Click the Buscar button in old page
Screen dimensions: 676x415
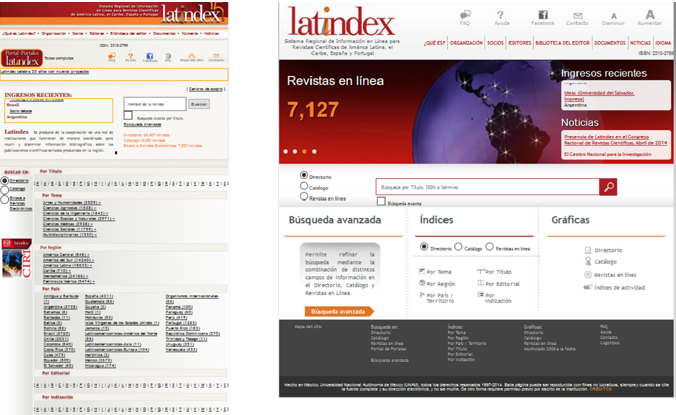(x=199, y=104)
